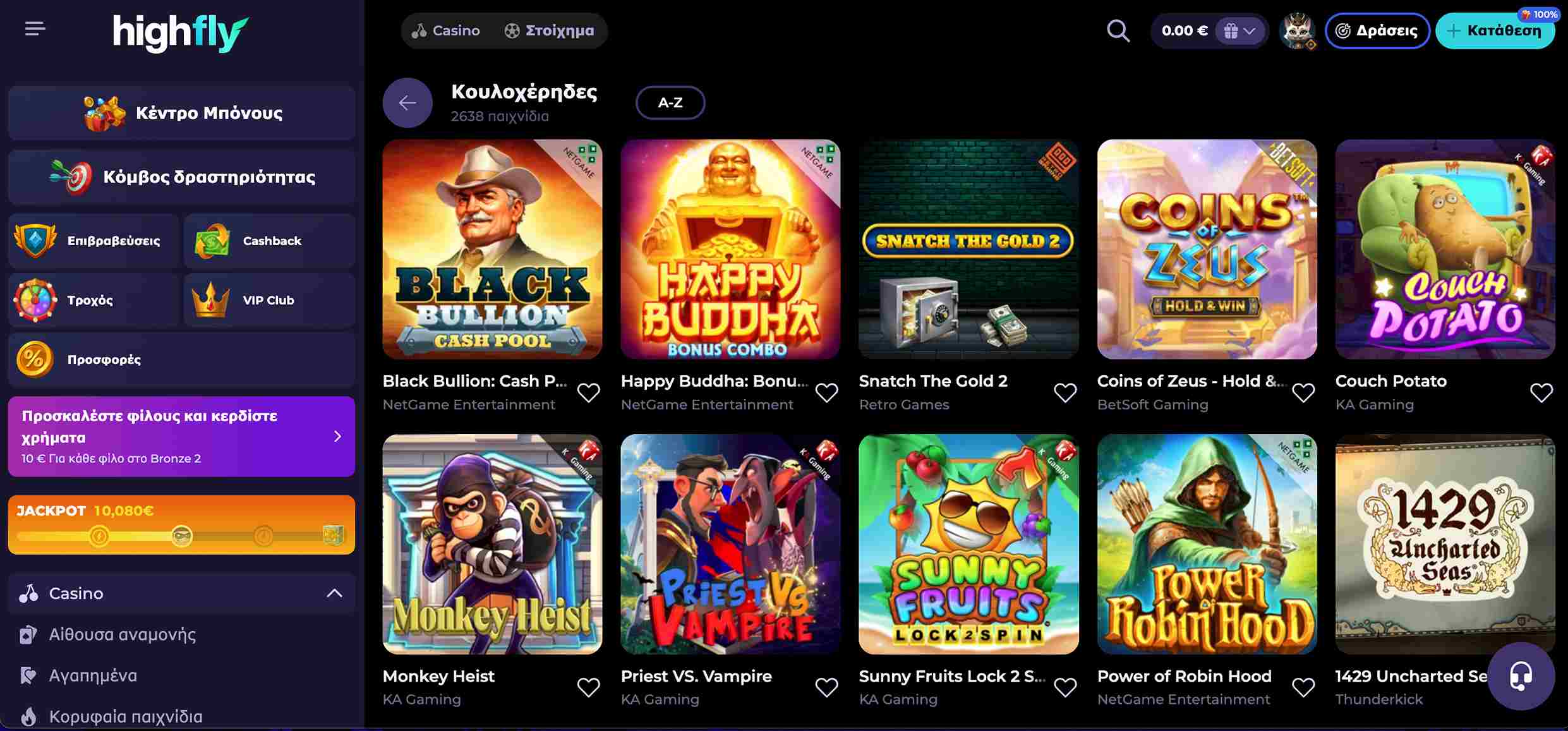This screenshot has height=731, width=1568.
Task: Select Αγαπημένα in the sidebar
Action: pos(93,675)
